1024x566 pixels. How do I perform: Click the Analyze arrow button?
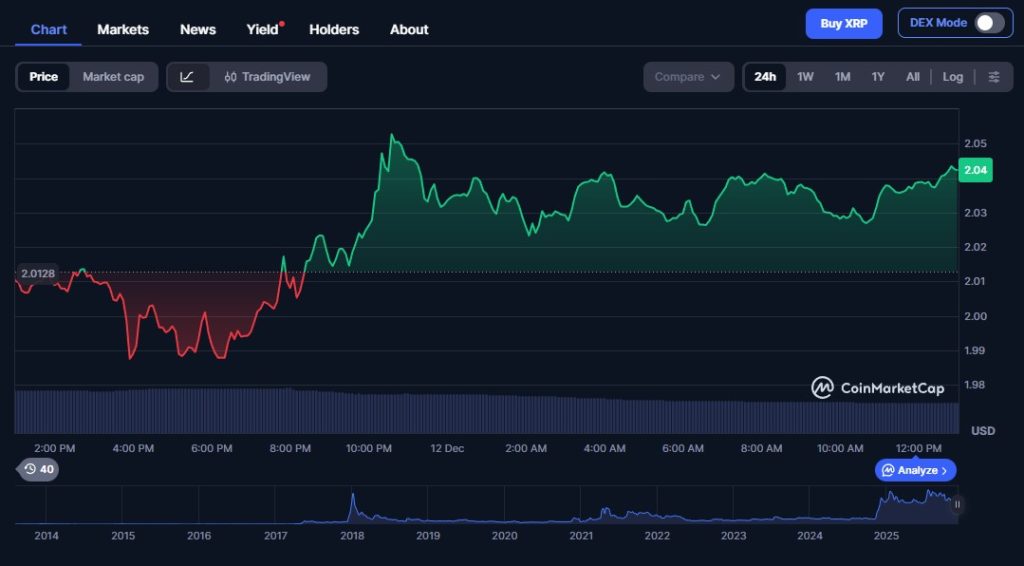tap(916, 470)
